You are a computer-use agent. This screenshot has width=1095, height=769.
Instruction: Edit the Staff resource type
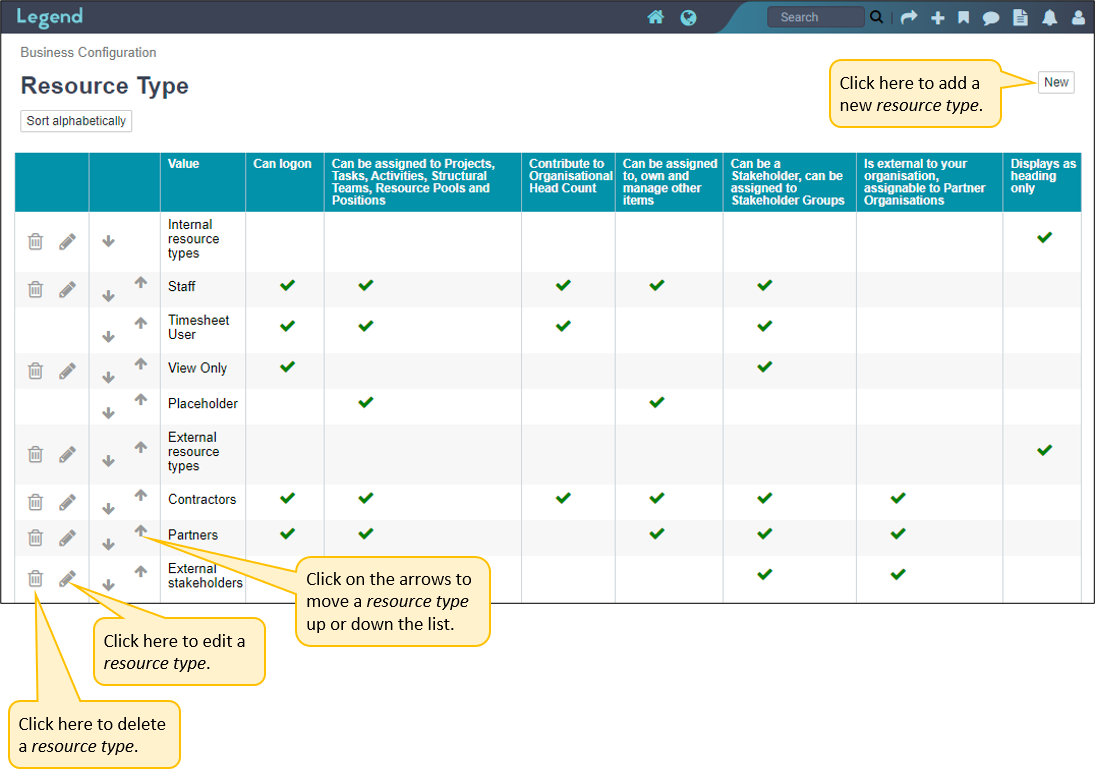[67, 289]
